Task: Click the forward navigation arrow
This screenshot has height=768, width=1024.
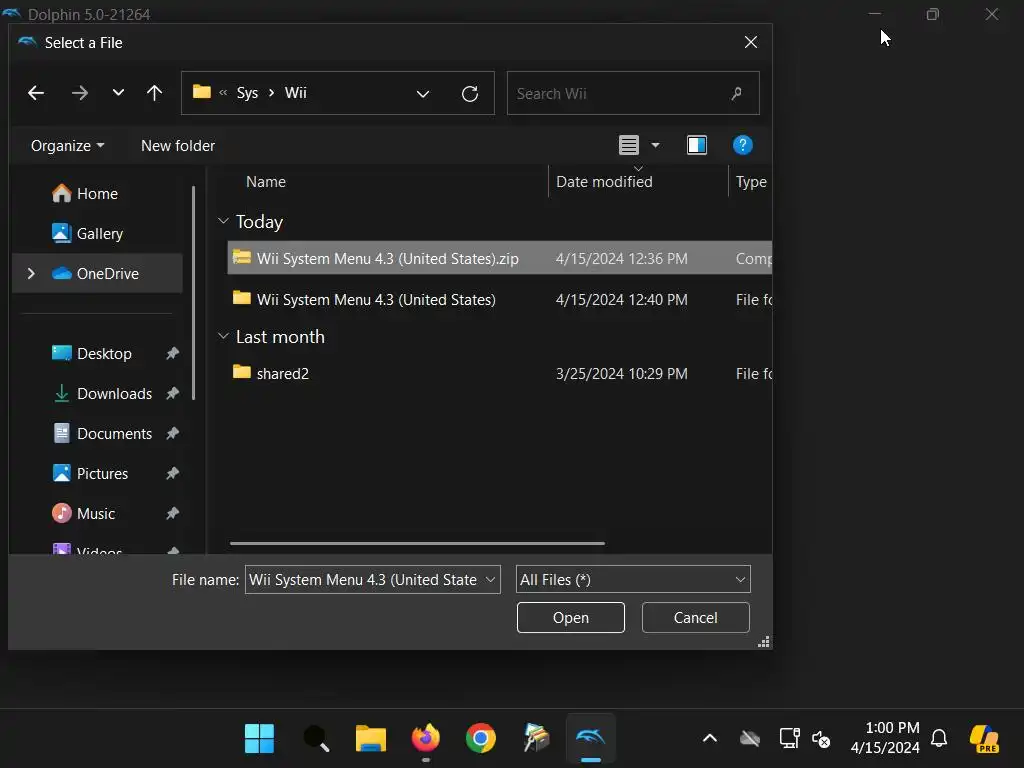Action: click(x=80, y=93)
